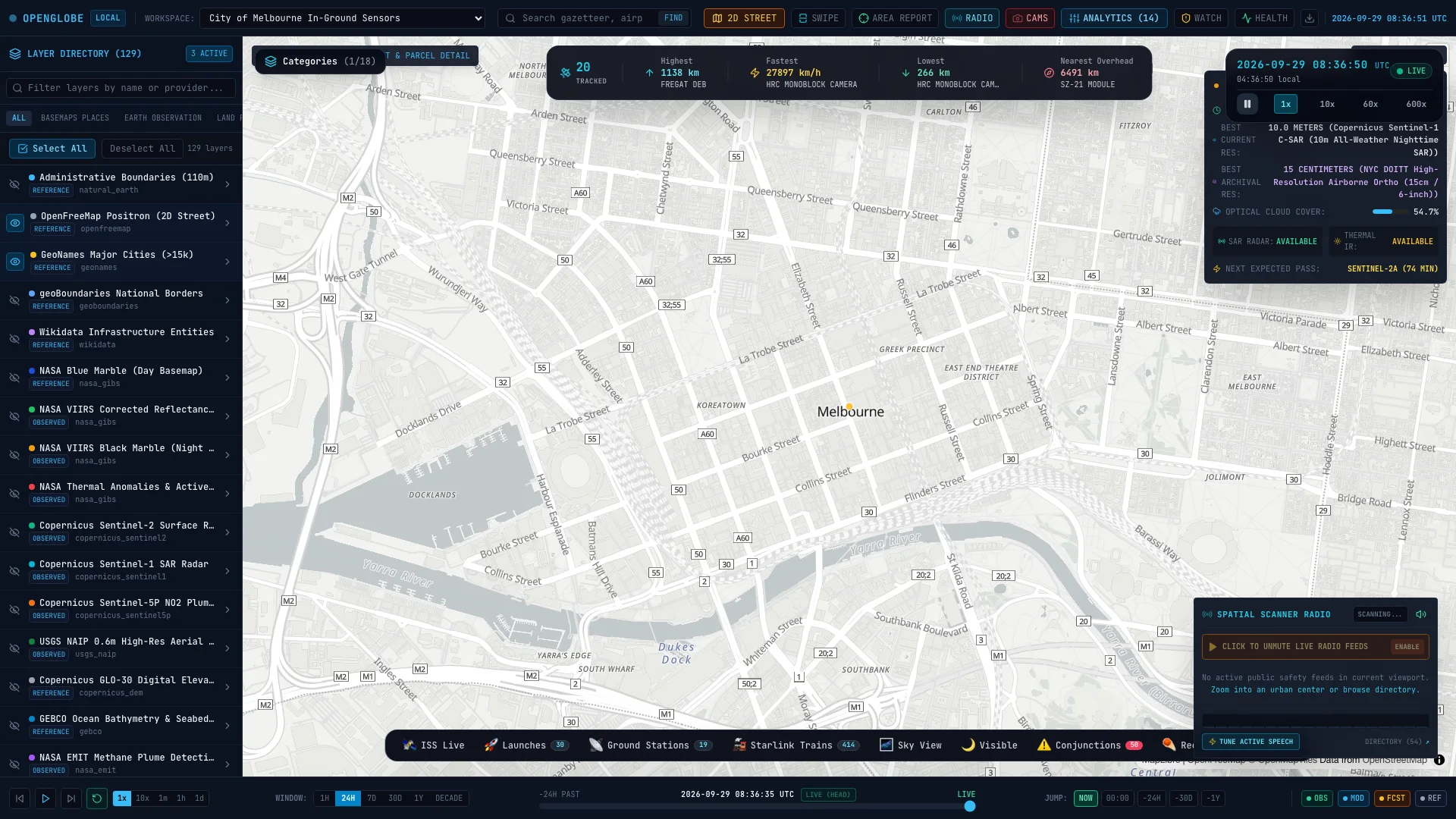Click Select All layers button
The image size is (1456, 819).
point(52,149)
